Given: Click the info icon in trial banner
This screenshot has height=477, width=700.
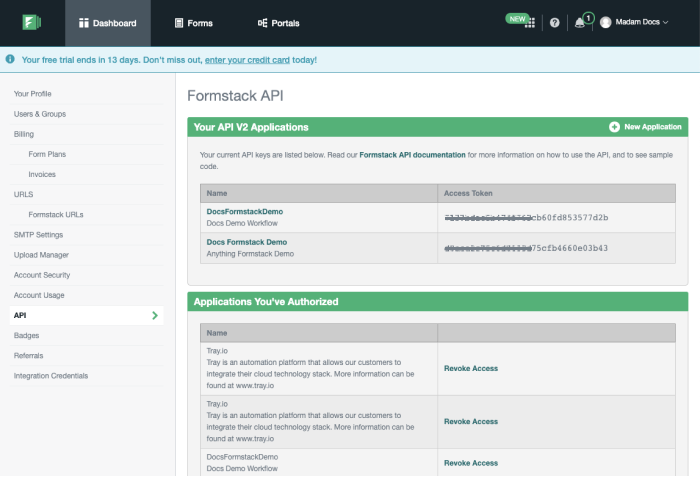Looking at the screenshot, I should 10,59.
